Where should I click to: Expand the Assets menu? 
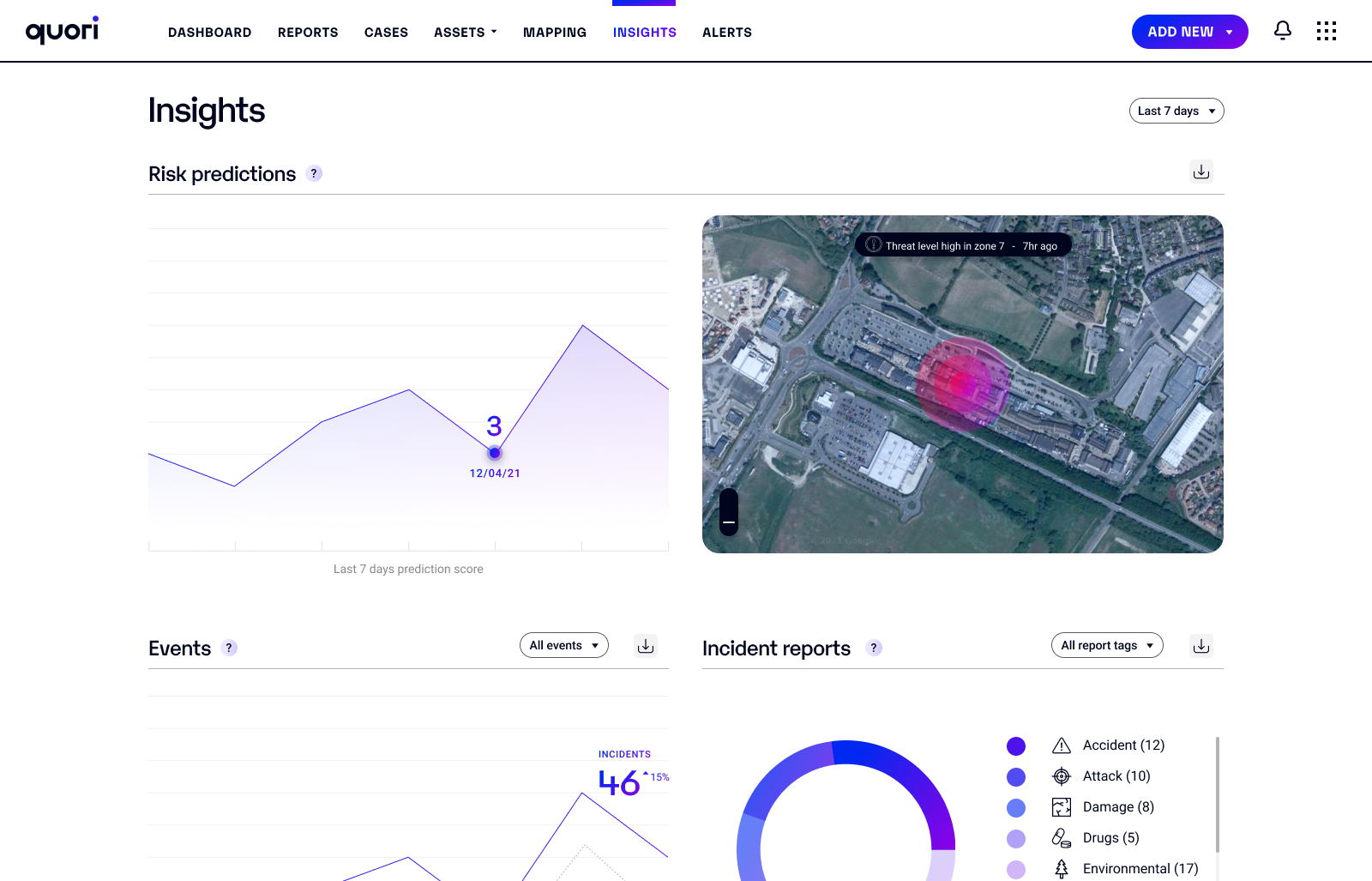[x=466, y=33]
